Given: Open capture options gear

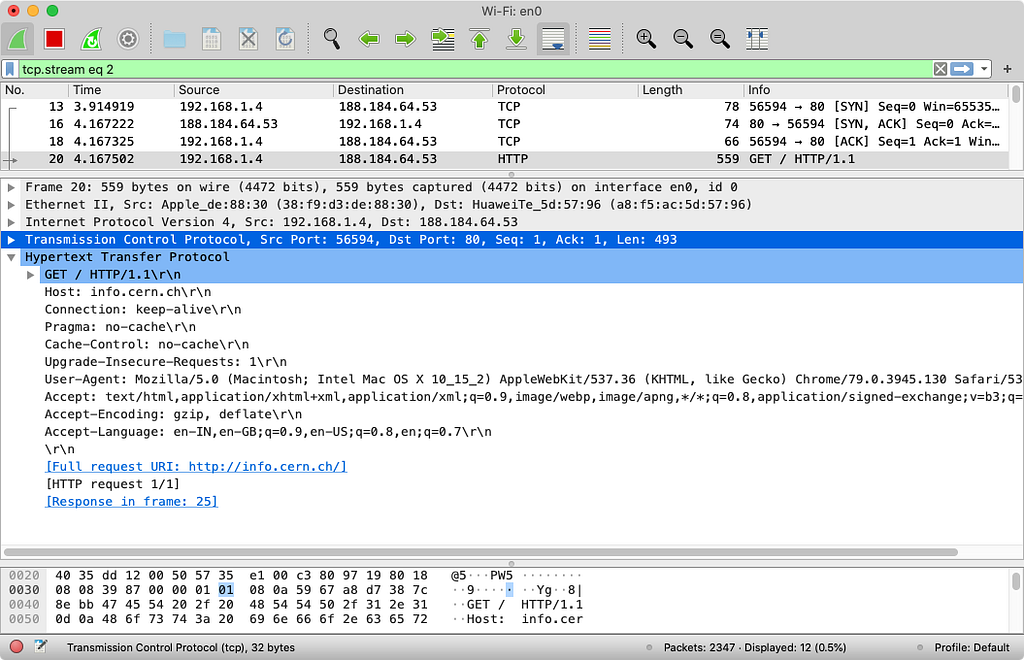Looking at the screenshot, I should point(128,39).
